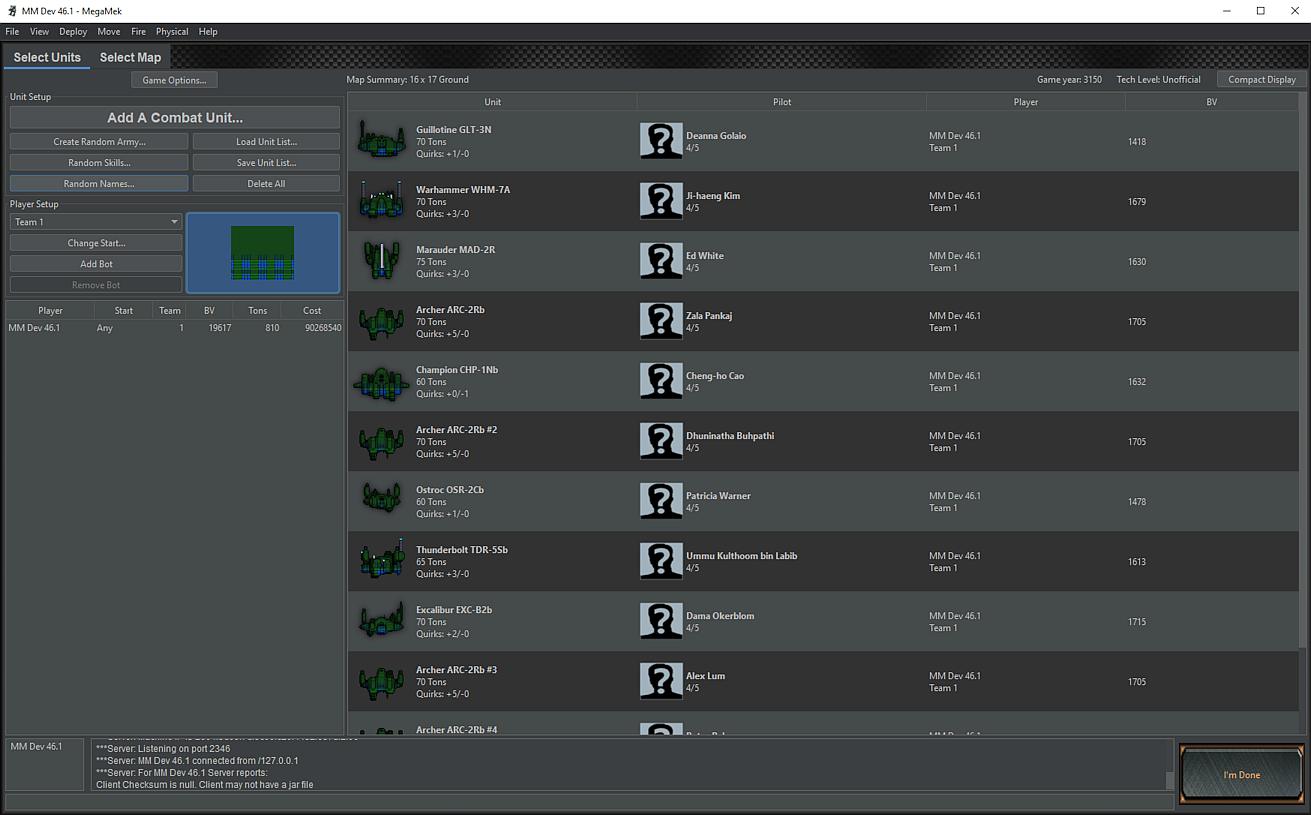This screenshot has height=815, width=1311.
Task: Open the Help menu
Action: pyautogui.click(x=208, y=32)
